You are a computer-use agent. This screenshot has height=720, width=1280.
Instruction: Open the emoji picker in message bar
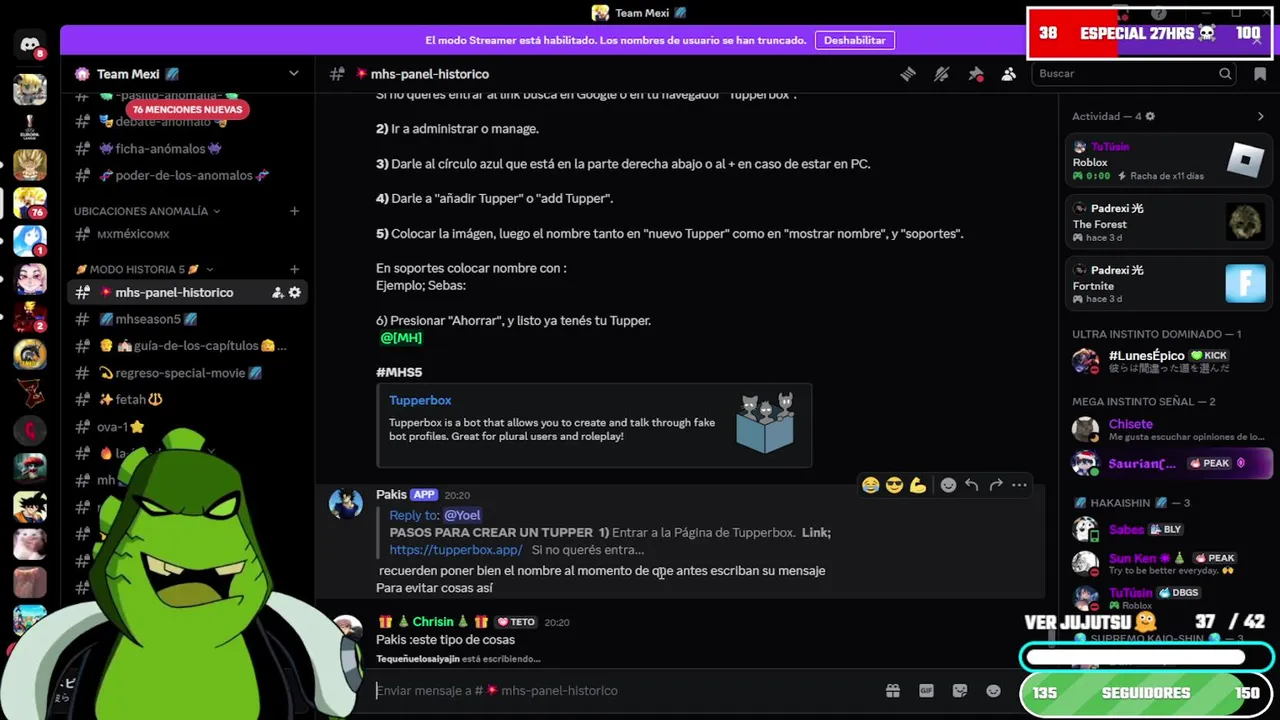click(x=993, y=691)
